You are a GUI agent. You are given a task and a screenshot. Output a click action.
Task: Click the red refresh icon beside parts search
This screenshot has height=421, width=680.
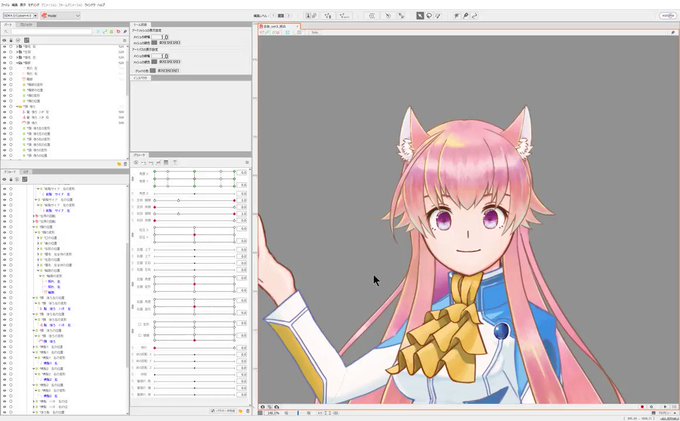(x=118, y=32)
